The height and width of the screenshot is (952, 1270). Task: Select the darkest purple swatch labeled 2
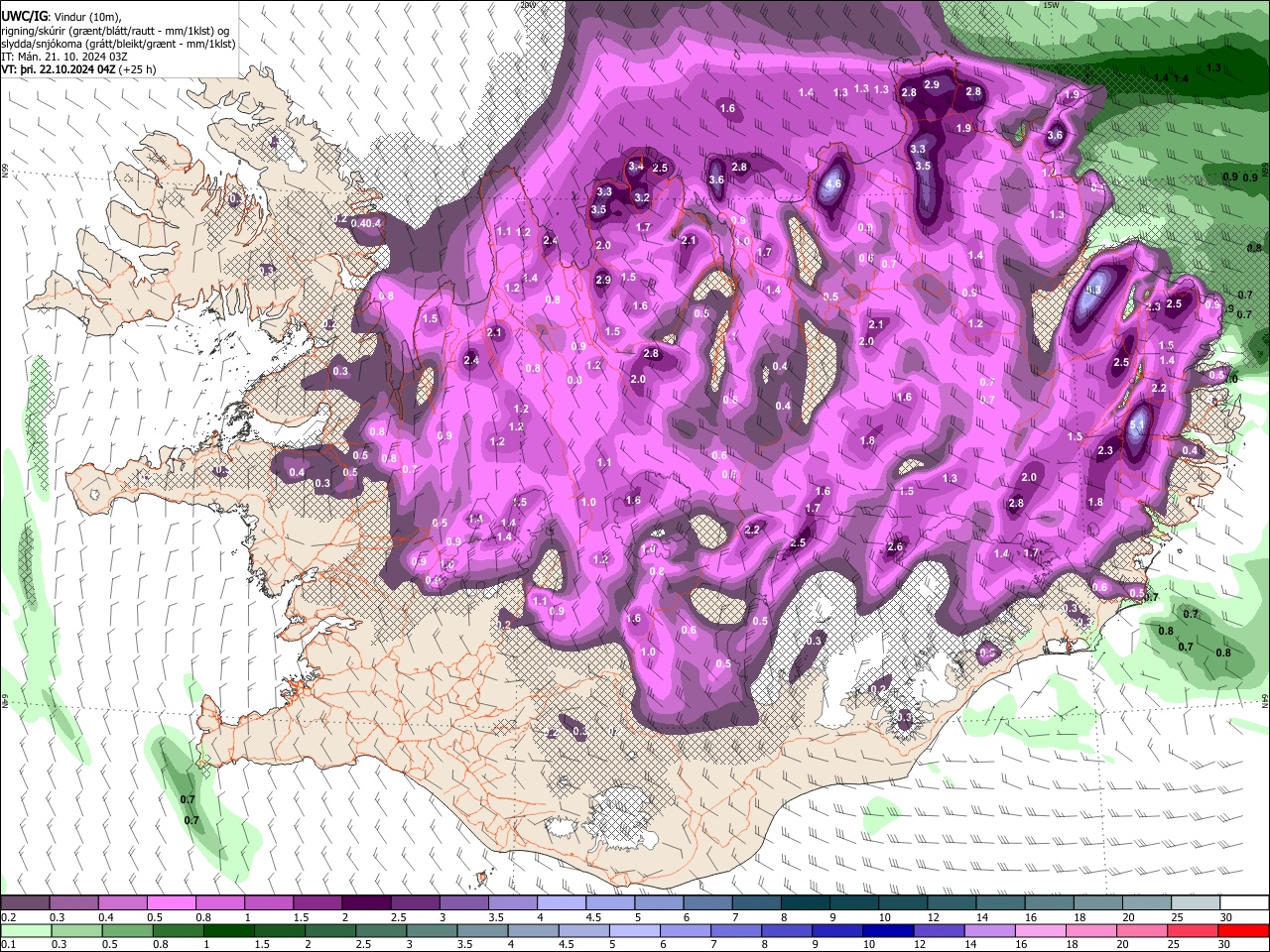click(365, 903)
